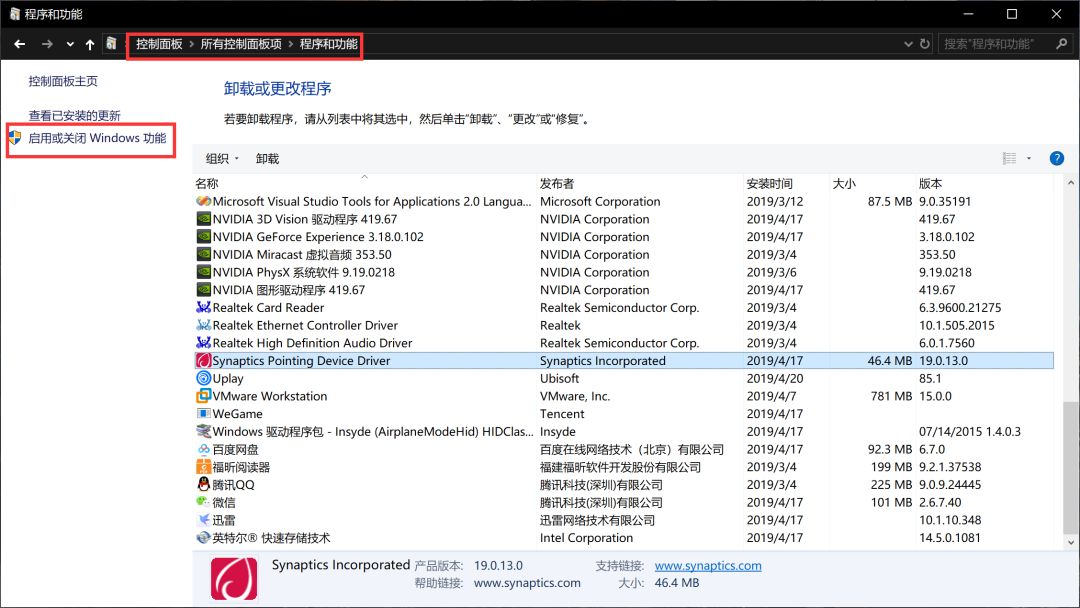This screenshot has height=608, width=1080.
Task: Open the 组织 dropdown menu
Action: coord(220,157)
